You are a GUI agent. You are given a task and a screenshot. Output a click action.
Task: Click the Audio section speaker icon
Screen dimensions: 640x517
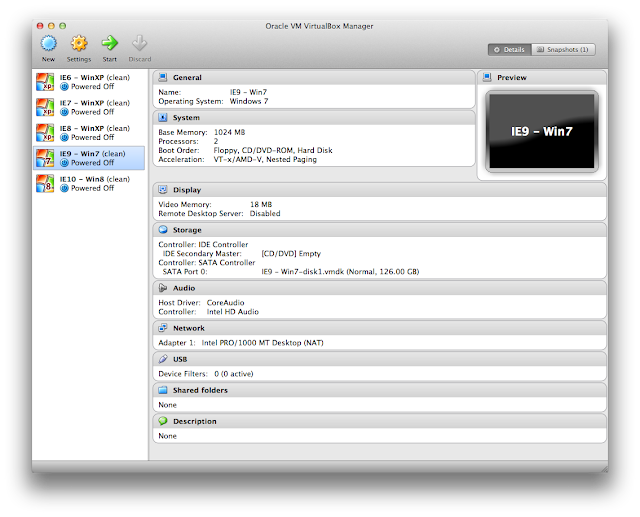click(163, 288)
